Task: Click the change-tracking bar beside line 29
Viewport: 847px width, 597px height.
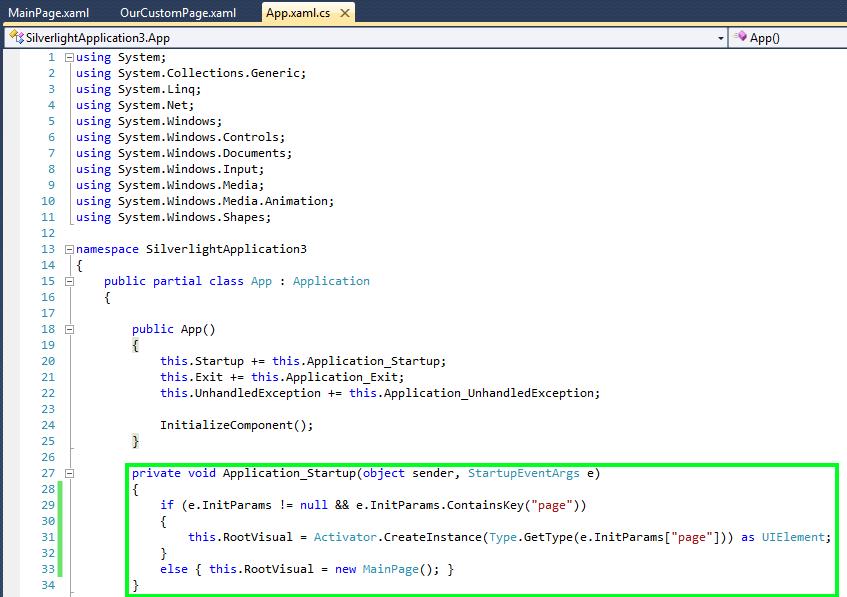Action: (59, 505)
